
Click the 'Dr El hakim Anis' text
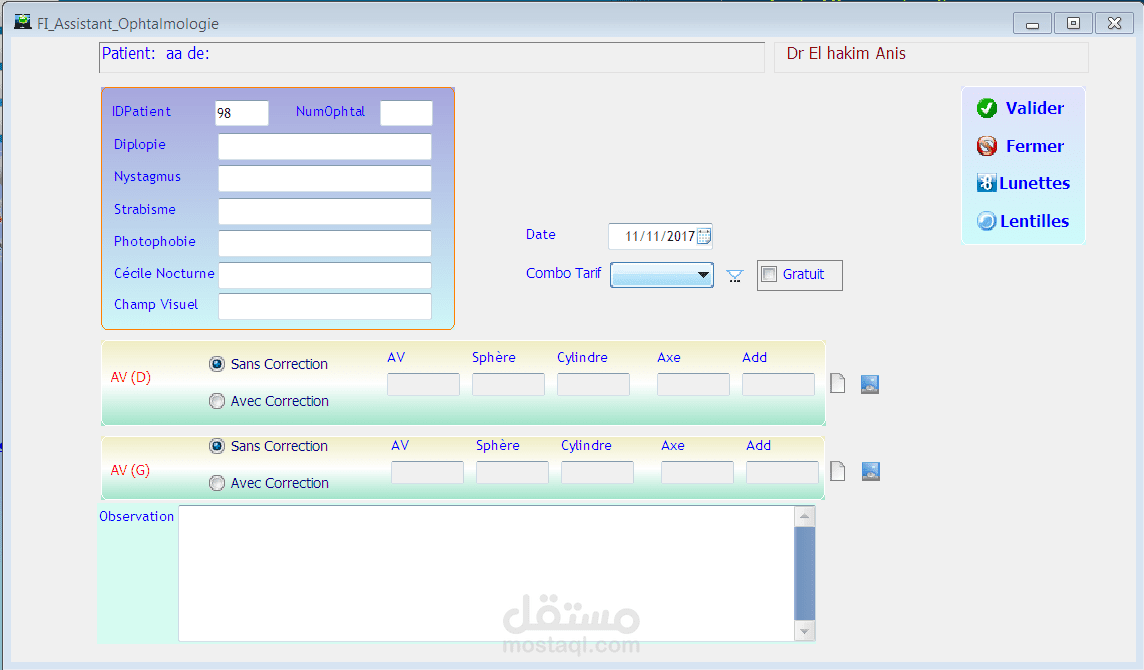[x=846, y=53]
